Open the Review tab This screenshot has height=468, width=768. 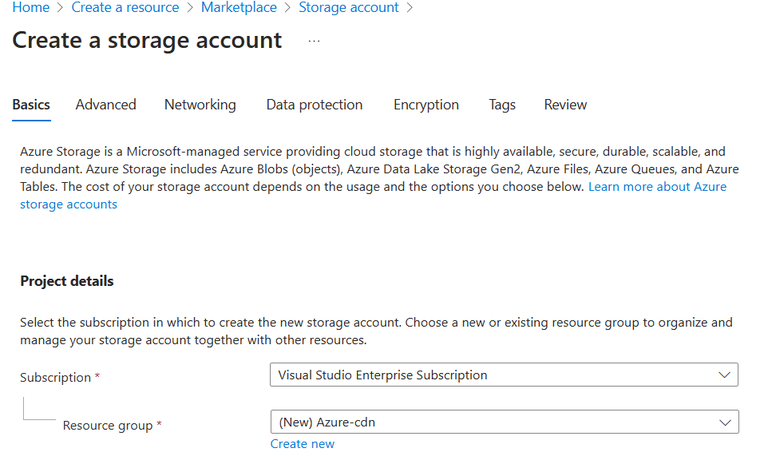tap(565, 104)
